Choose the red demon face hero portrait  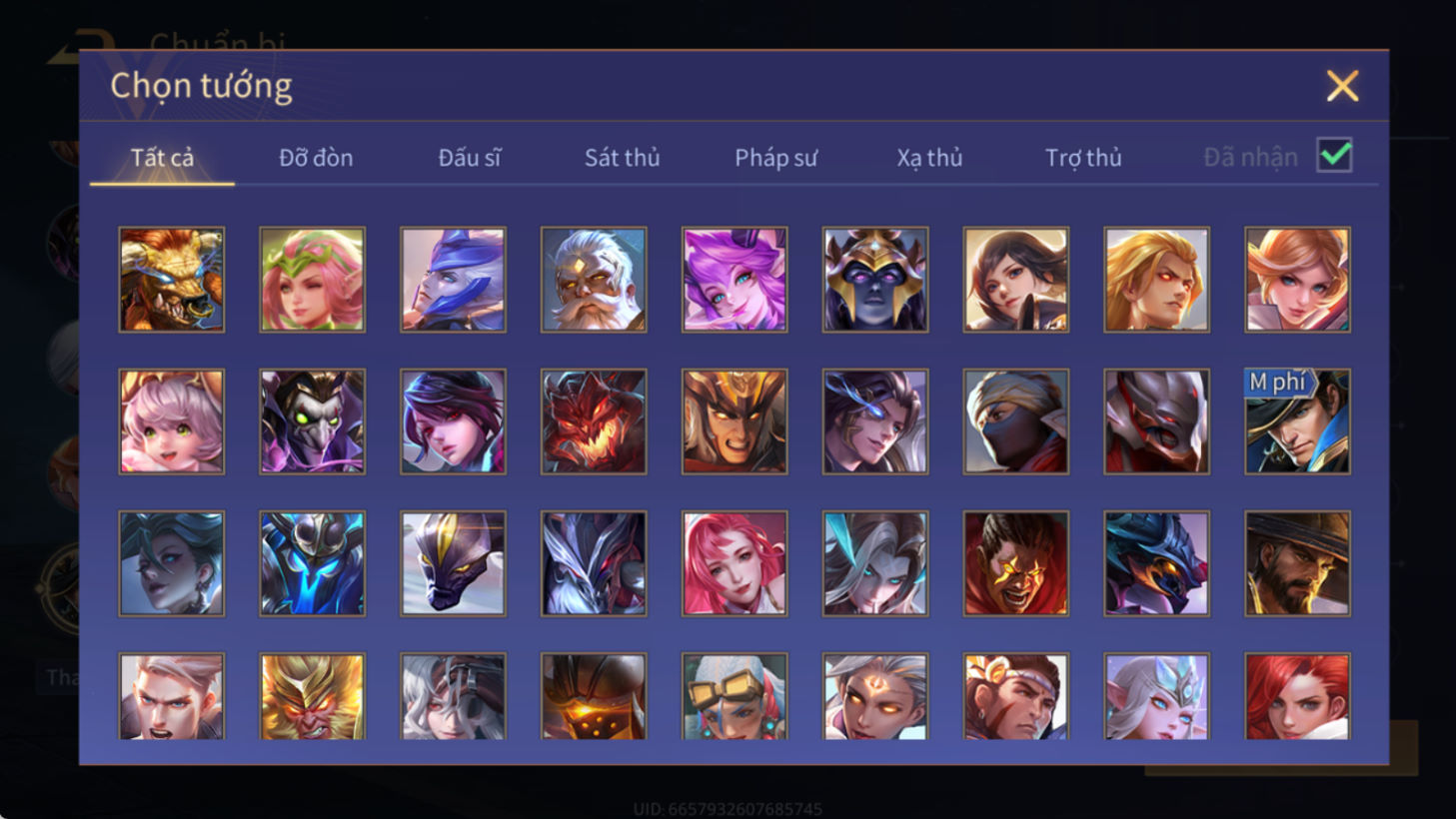[594, 421]
